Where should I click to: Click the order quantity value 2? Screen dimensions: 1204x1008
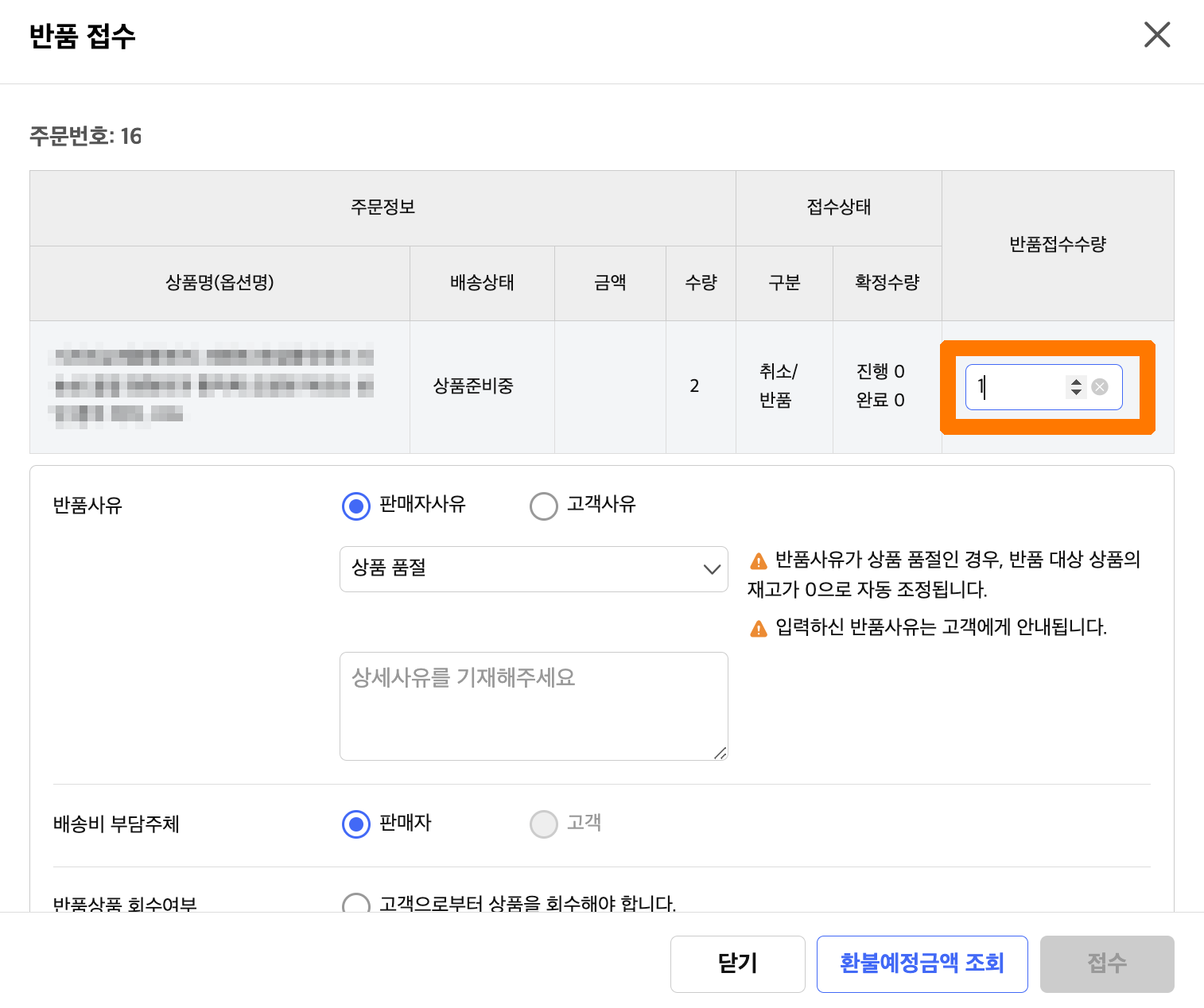[694, 386]
